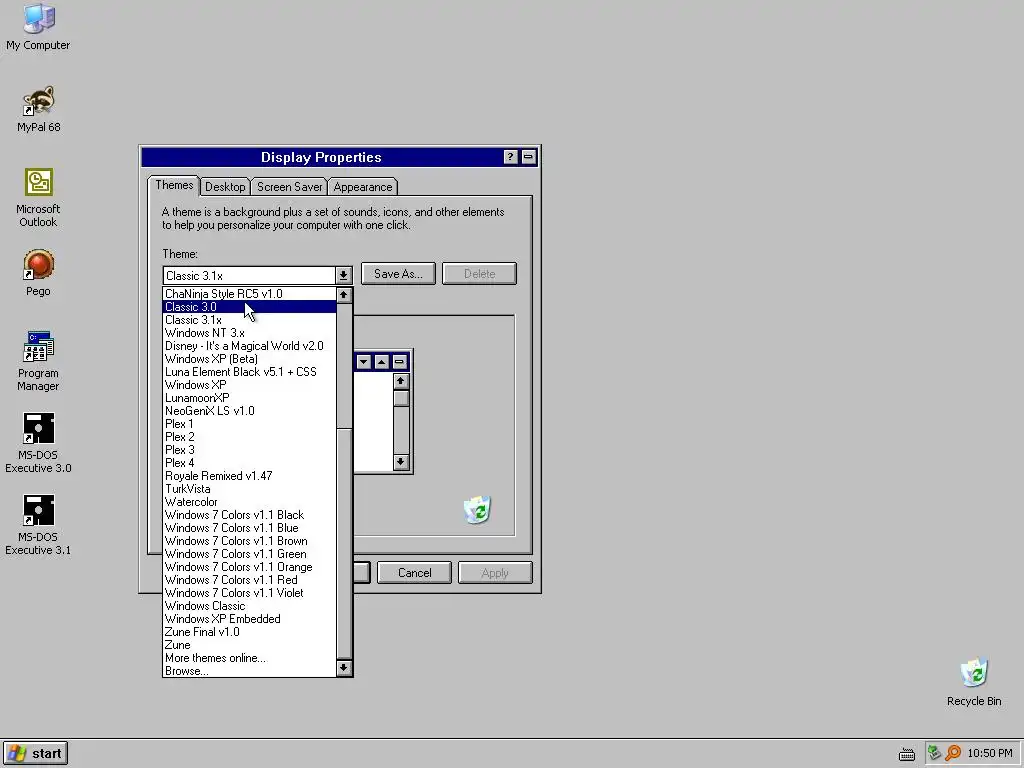Choose Windows XP (Beta) theme

pyautogui.click(x=249, y=359)
